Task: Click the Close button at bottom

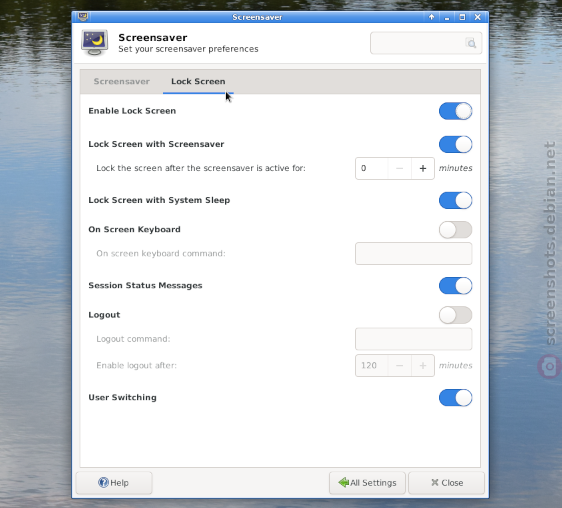Action: point(447,483)
